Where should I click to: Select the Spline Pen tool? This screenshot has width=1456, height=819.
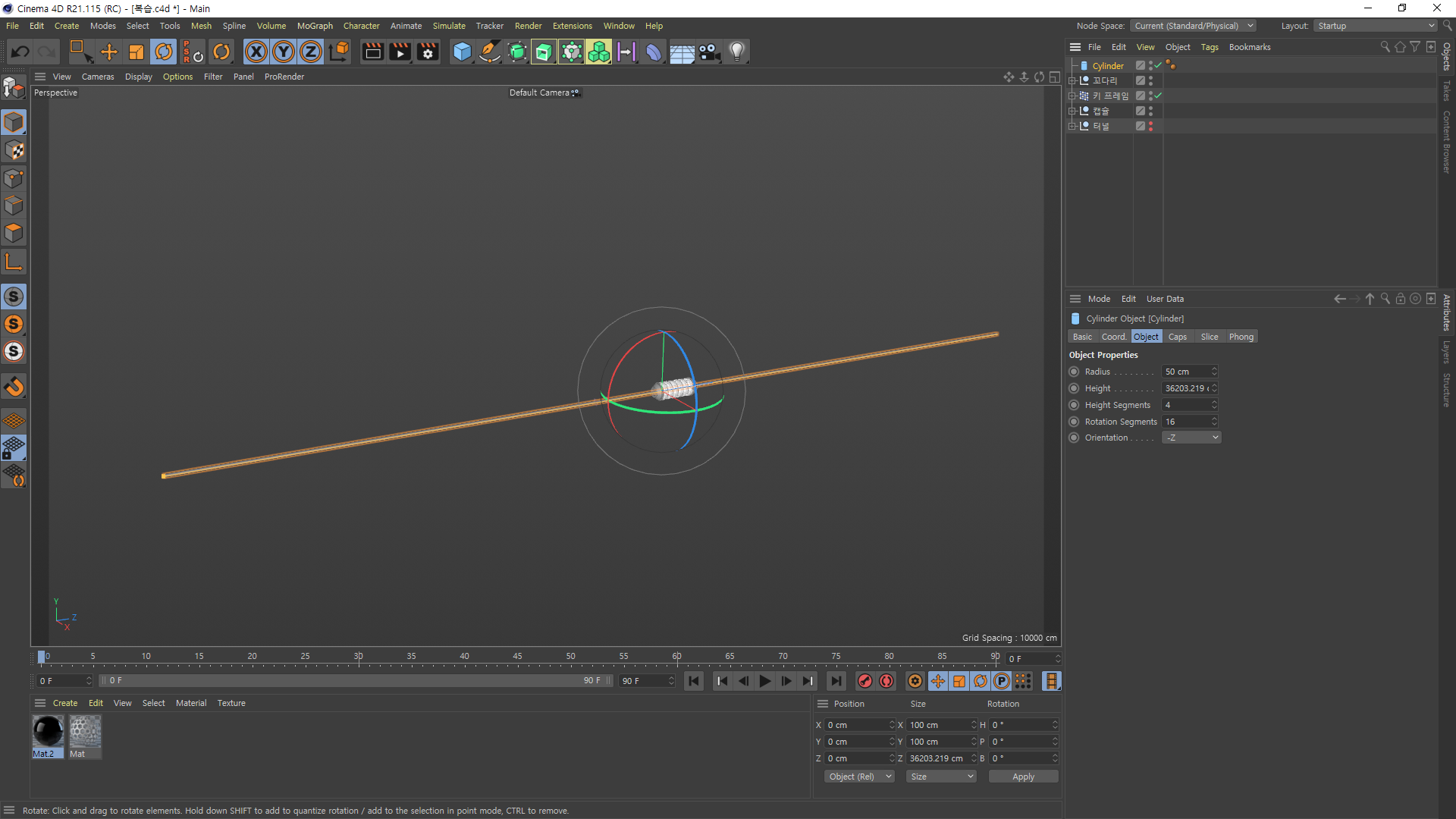click(x=490, y=52)
